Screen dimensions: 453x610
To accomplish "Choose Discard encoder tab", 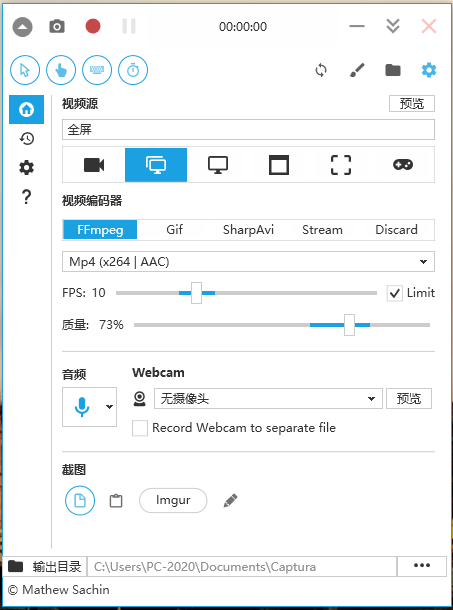I will (x=396, y=230).
